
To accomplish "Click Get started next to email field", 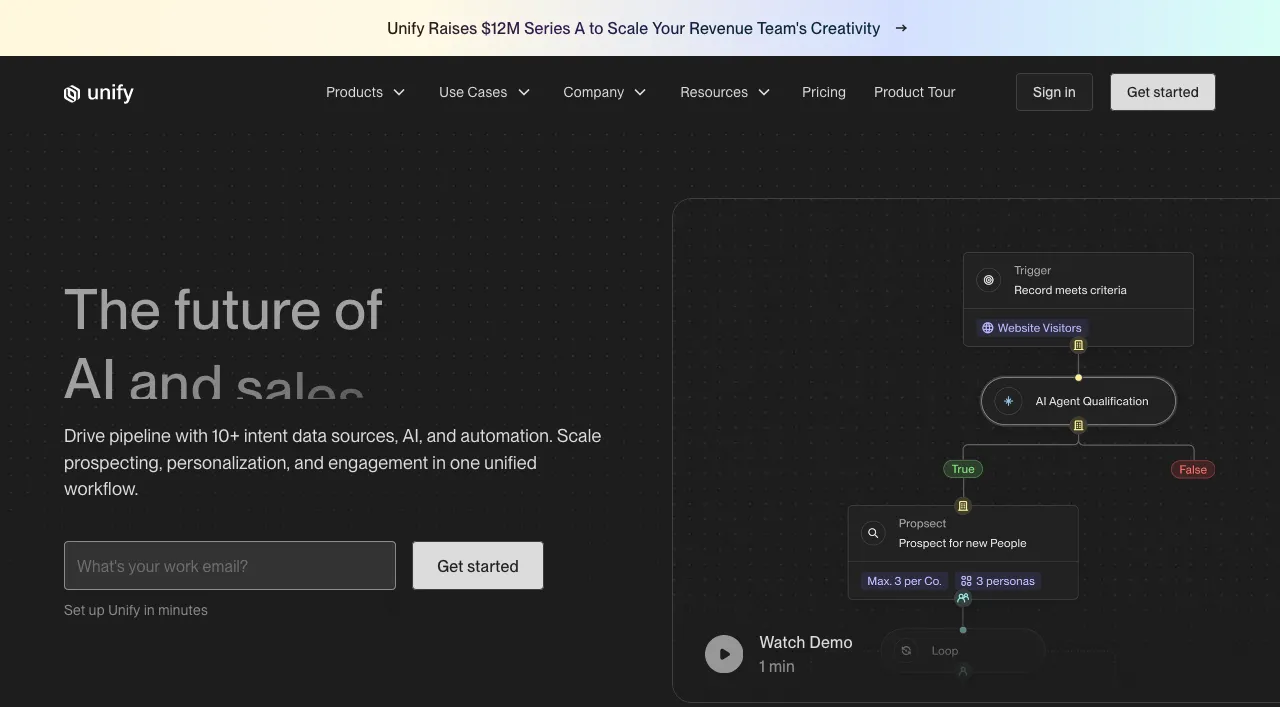I will 478,566.
